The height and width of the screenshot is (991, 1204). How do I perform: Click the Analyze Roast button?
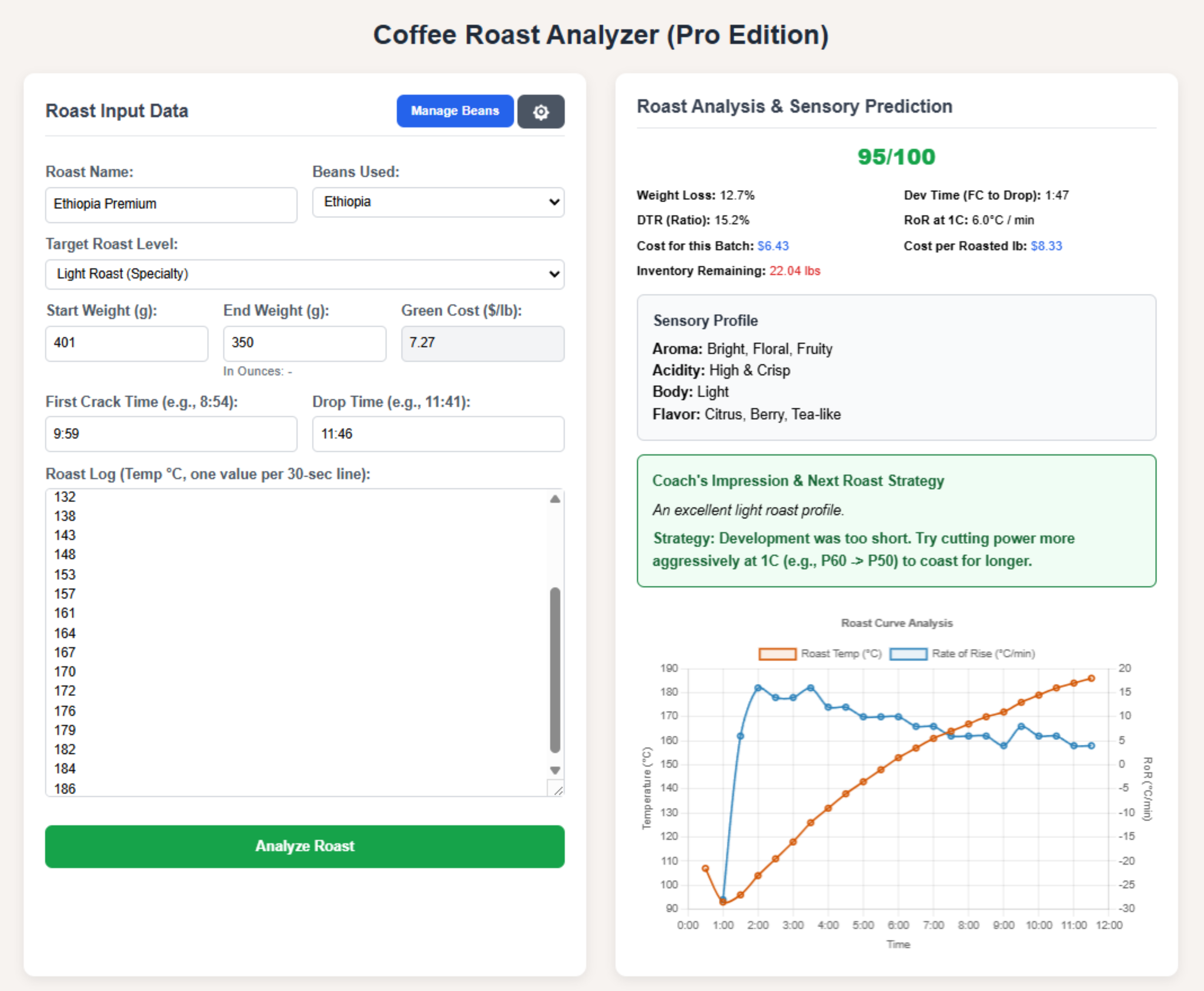[304, 846]
